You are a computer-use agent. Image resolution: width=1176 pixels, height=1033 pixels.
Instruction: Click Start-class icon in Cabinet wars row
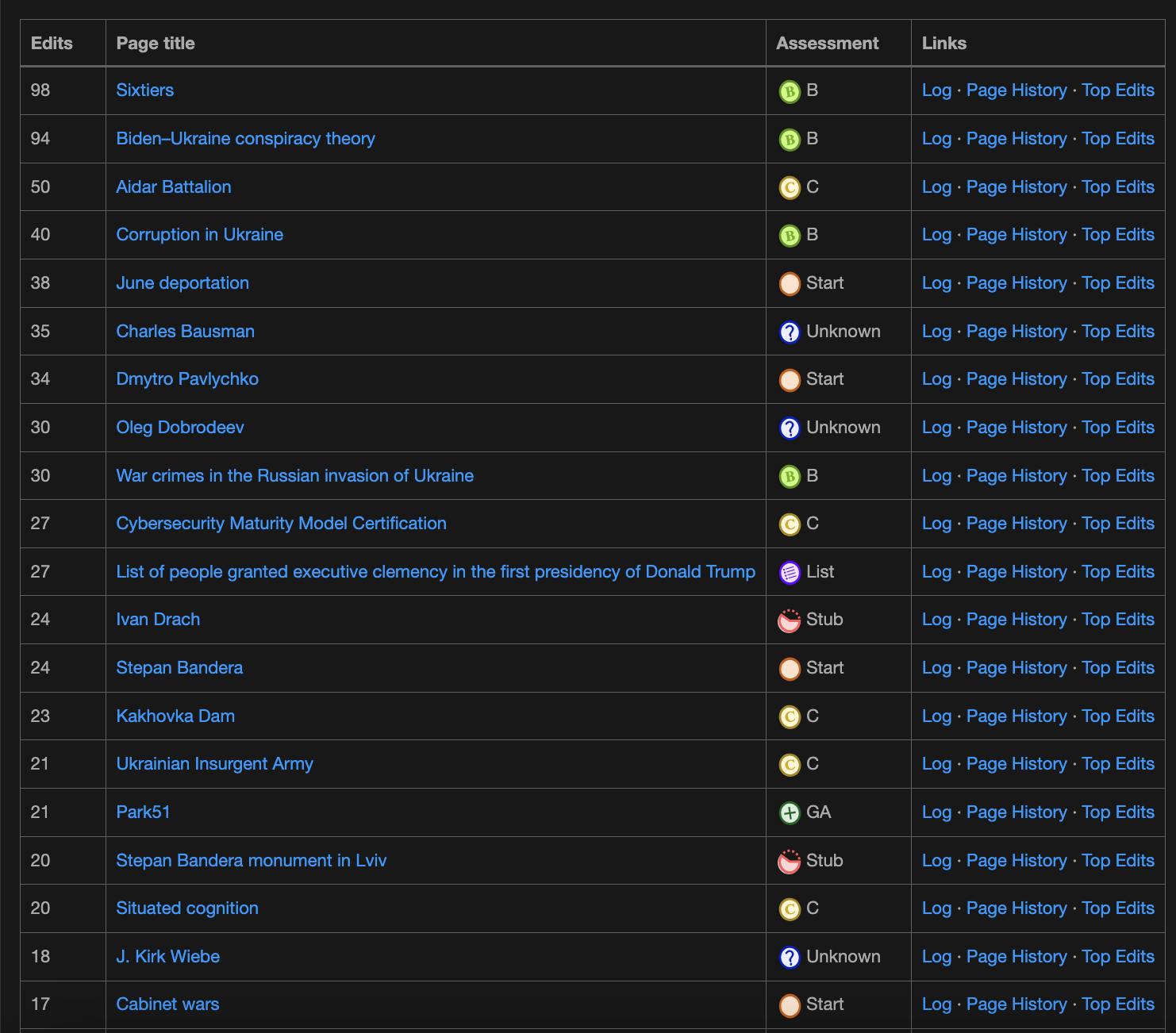[x=789, y=1005]
